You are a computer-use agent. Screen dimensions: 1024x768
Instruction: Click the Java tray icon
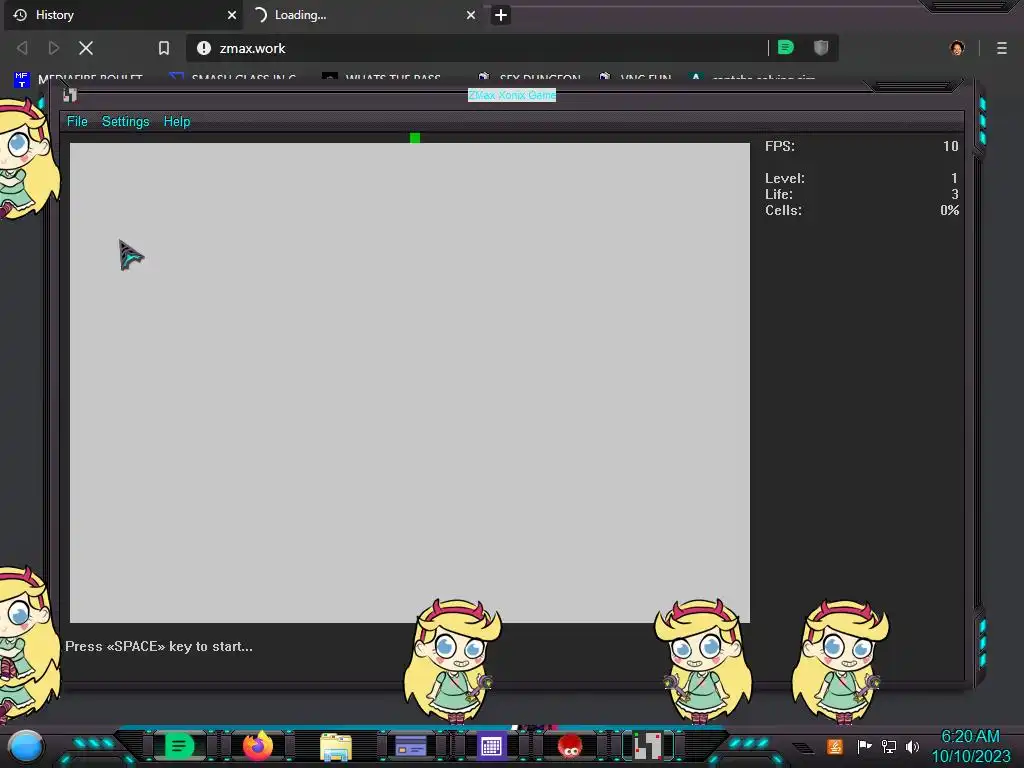[x=835, y=746]
